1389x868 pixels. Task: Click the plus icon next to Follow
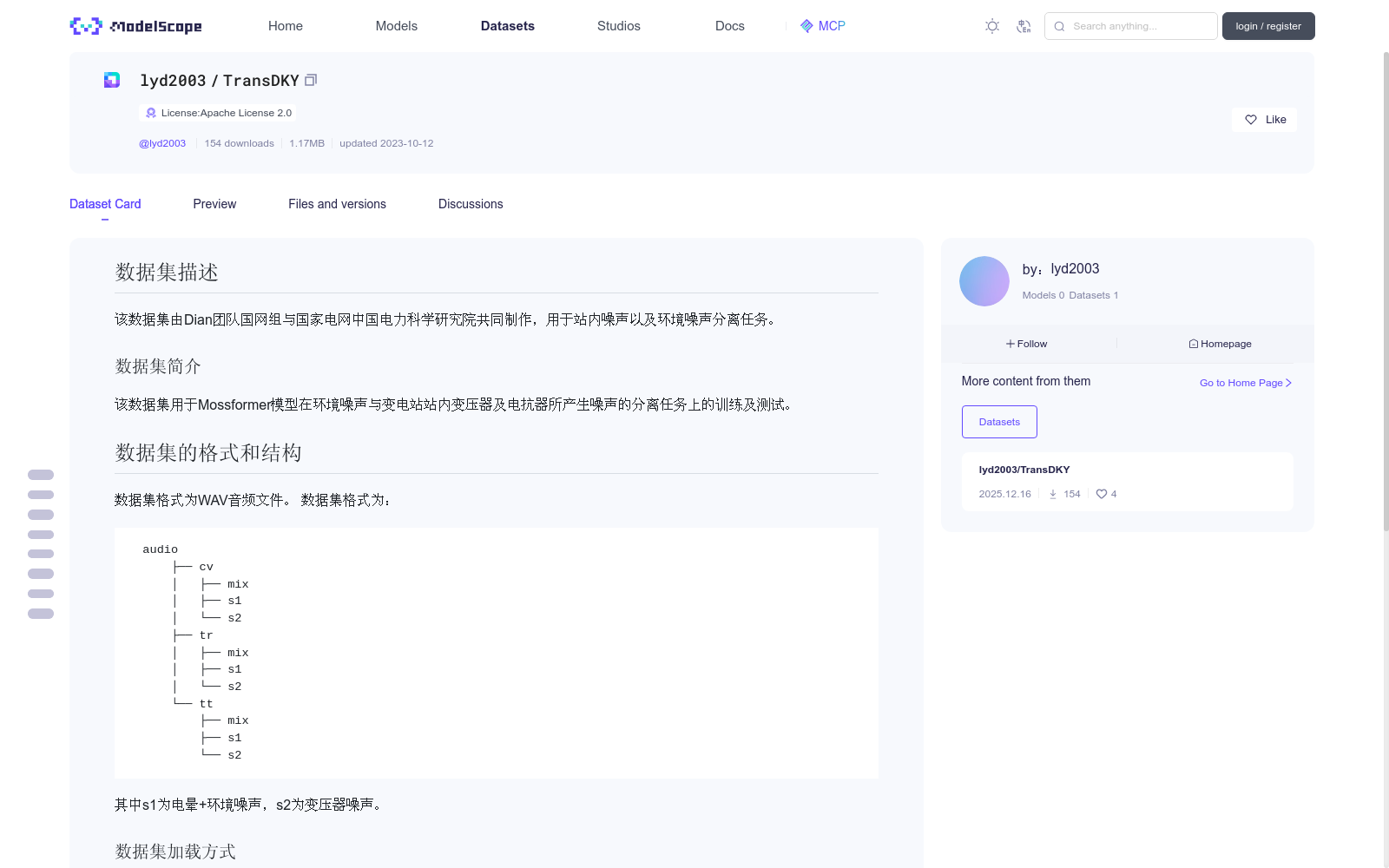point(1010,344)
